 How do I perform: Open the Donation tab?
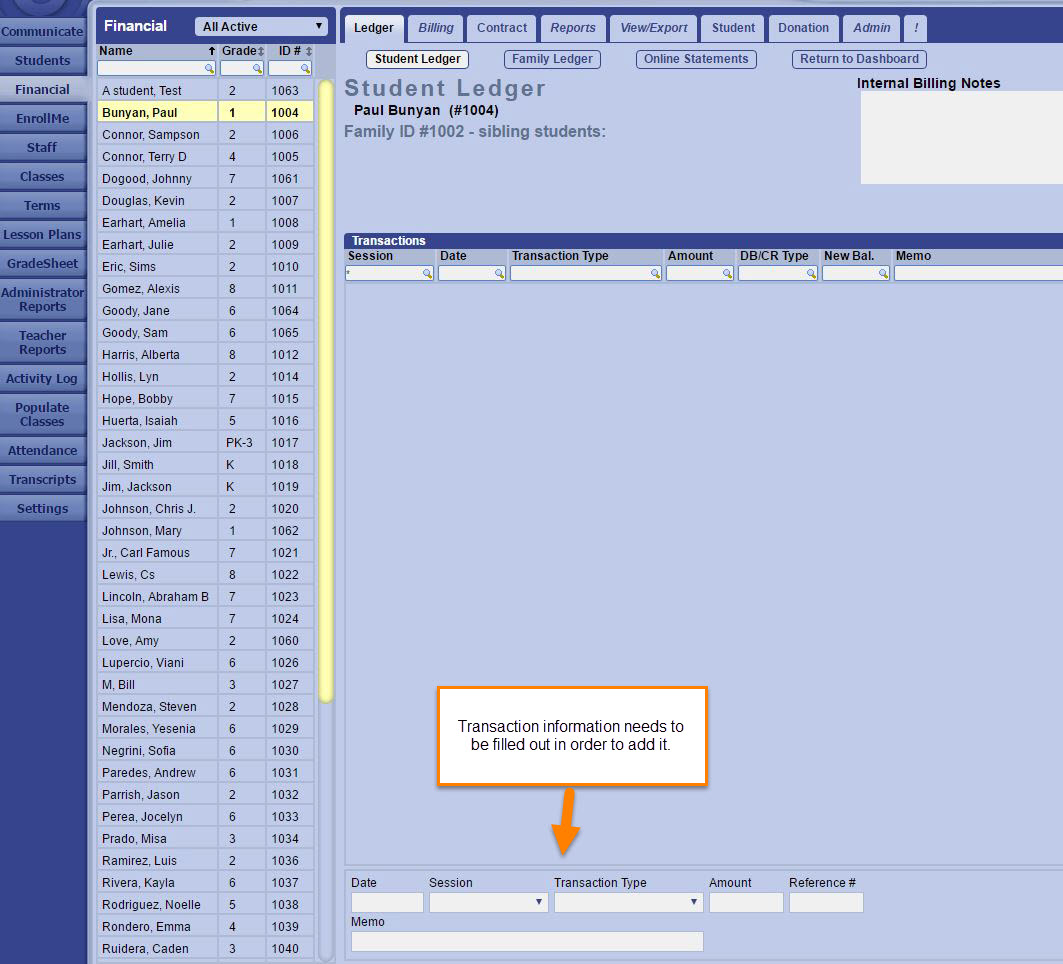coord(803,28)
